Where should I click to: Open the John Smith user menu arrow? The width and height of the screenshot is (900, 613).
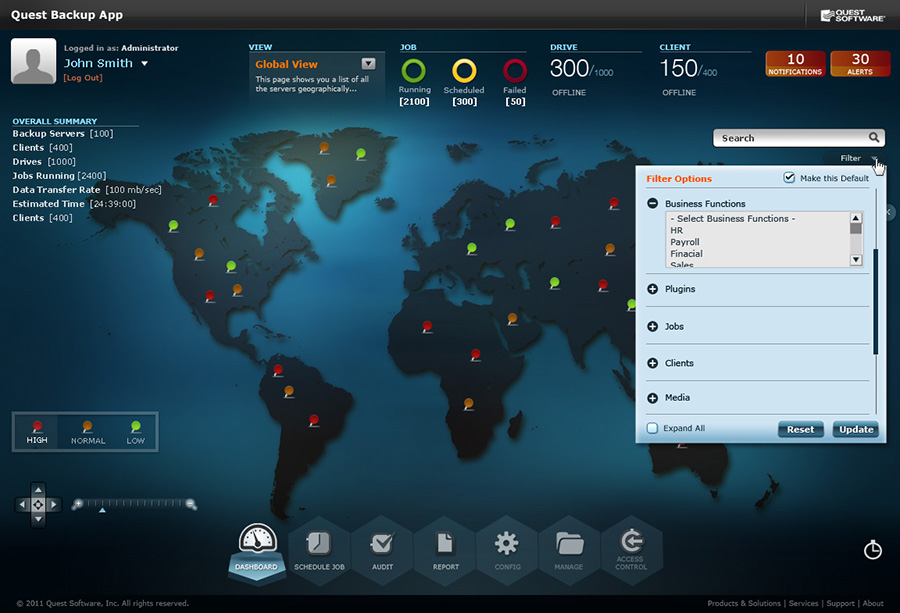tap(145, 64)
